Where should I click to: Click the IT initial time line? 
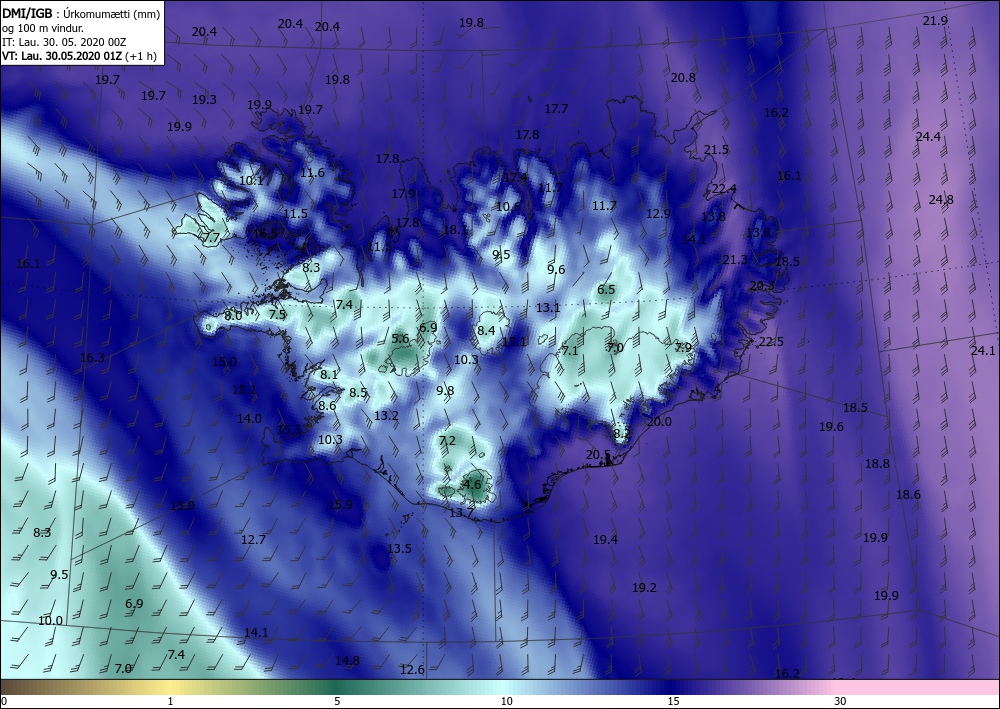point(64,41)
